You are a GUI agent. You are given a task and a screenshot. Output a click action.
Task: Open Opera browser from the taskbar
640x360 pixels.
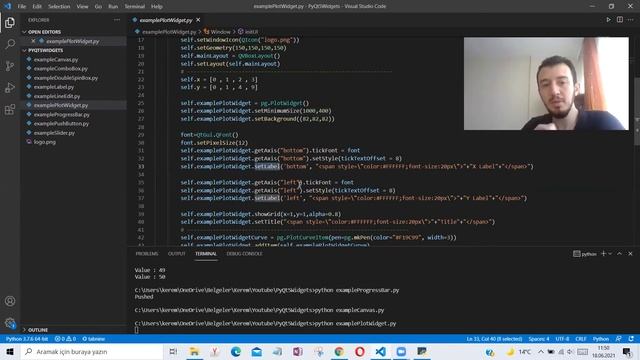(x=360, y=351)
